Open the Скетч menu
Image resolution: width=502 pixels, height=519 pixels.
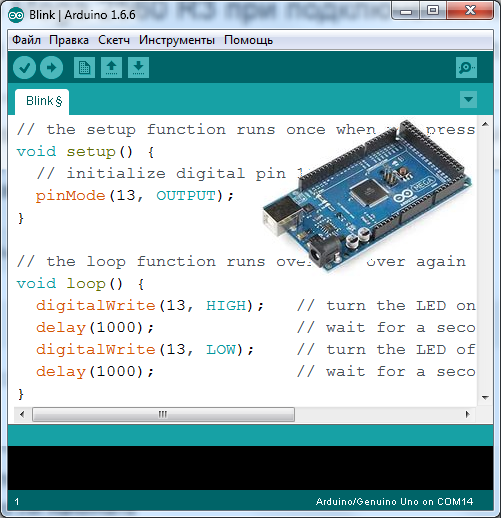[114, 40]
